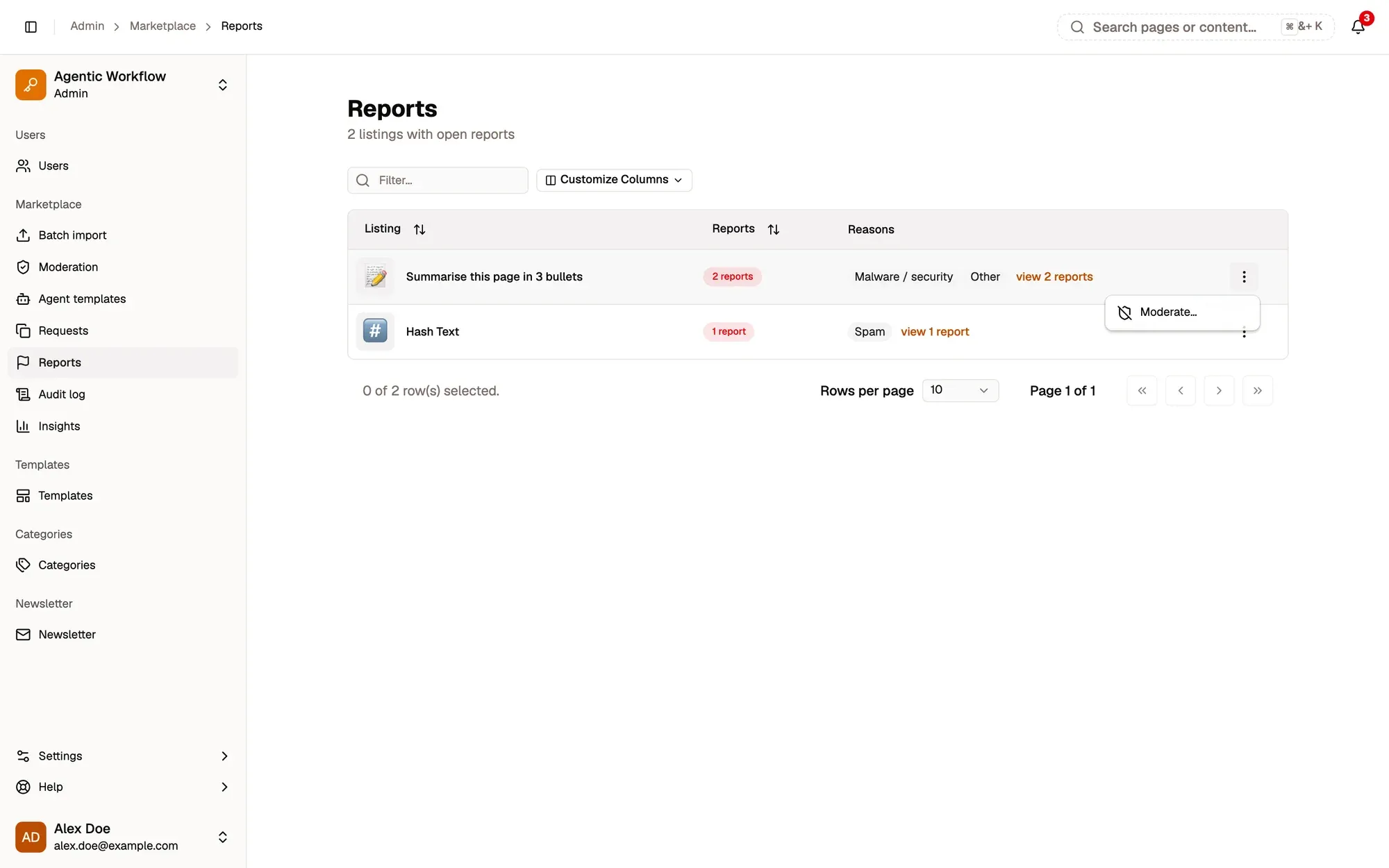Screen dimensions: 1389x868
Task: Sort by Reports column
Action: click(745, 229)
